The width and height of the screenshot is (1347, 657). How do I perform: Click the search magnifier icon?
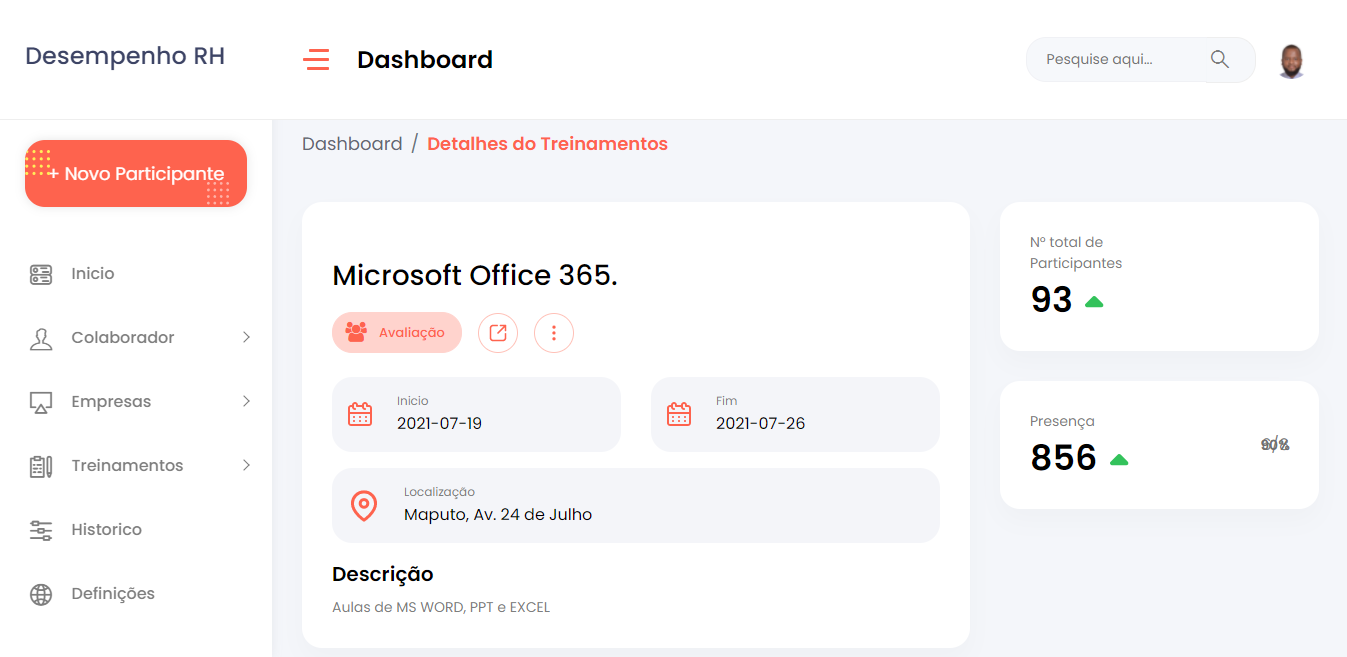[1219, 59]
